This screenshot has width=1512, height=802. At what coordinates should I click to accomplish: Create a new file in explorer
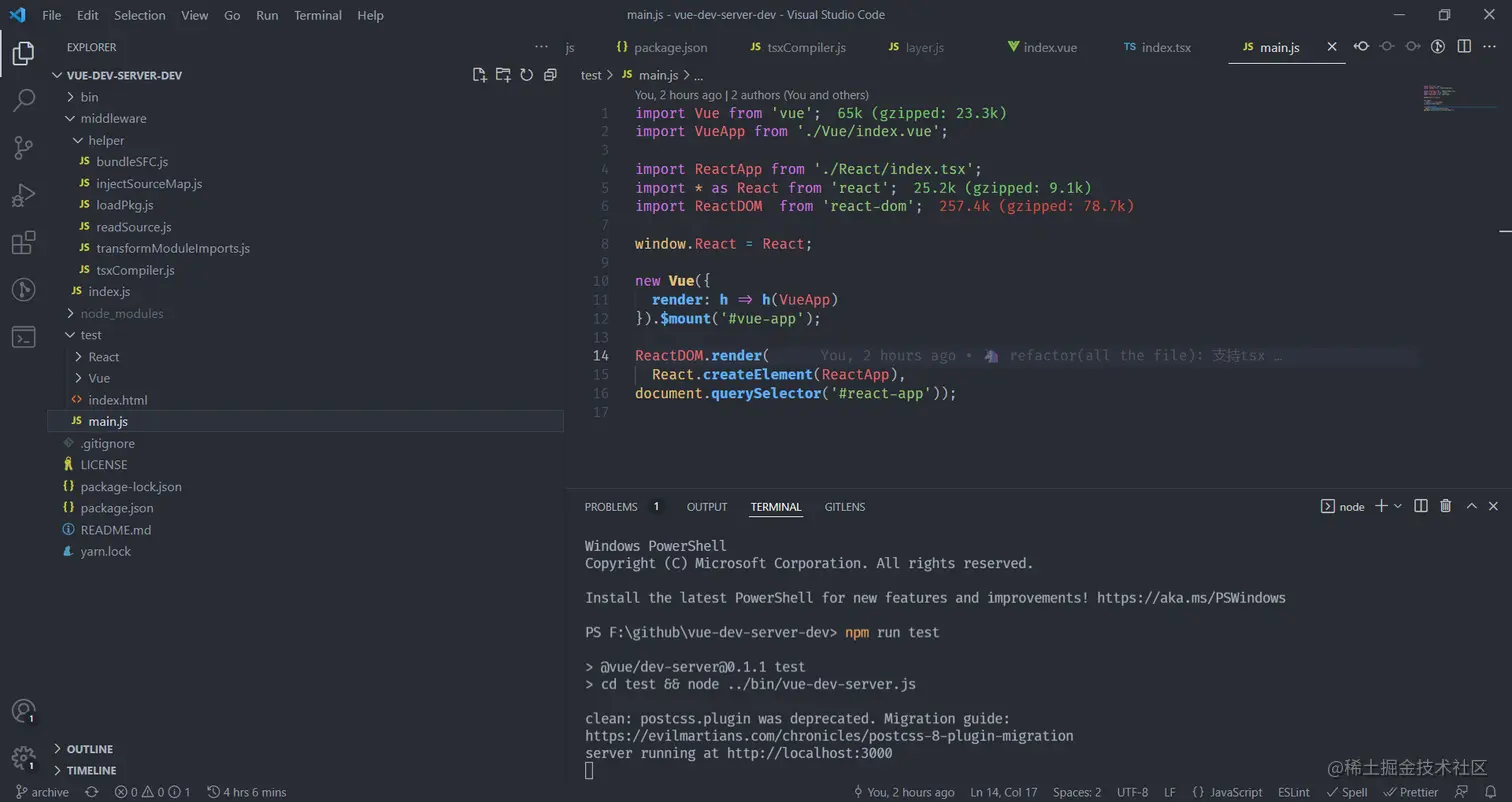(479, 75)
